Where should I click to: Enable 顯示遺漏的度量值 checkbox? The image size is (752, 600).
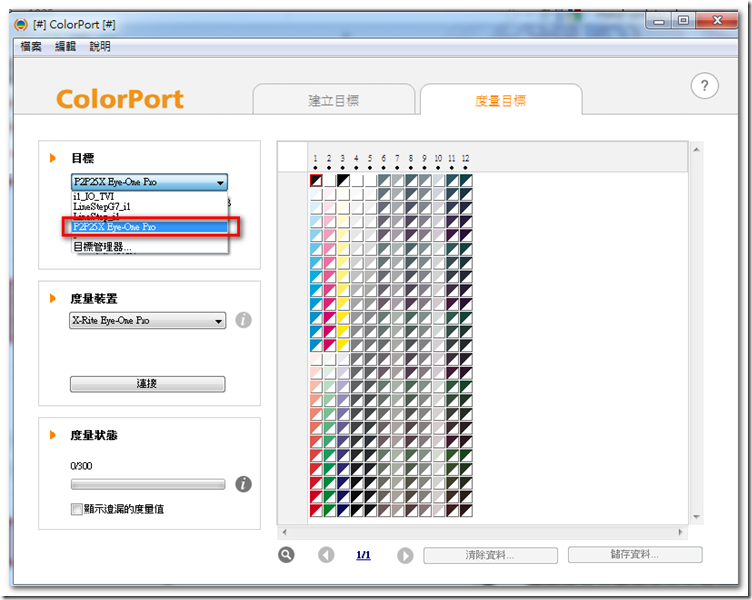[x=76, y=509]
